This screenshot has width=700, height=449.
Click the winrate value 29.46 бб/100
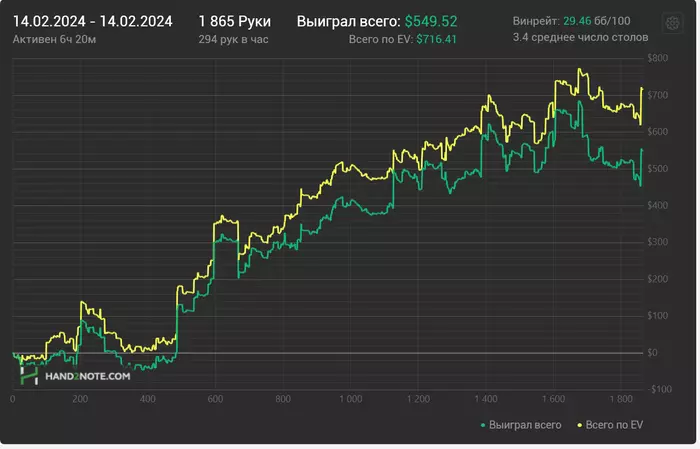(x=596, y=21)
